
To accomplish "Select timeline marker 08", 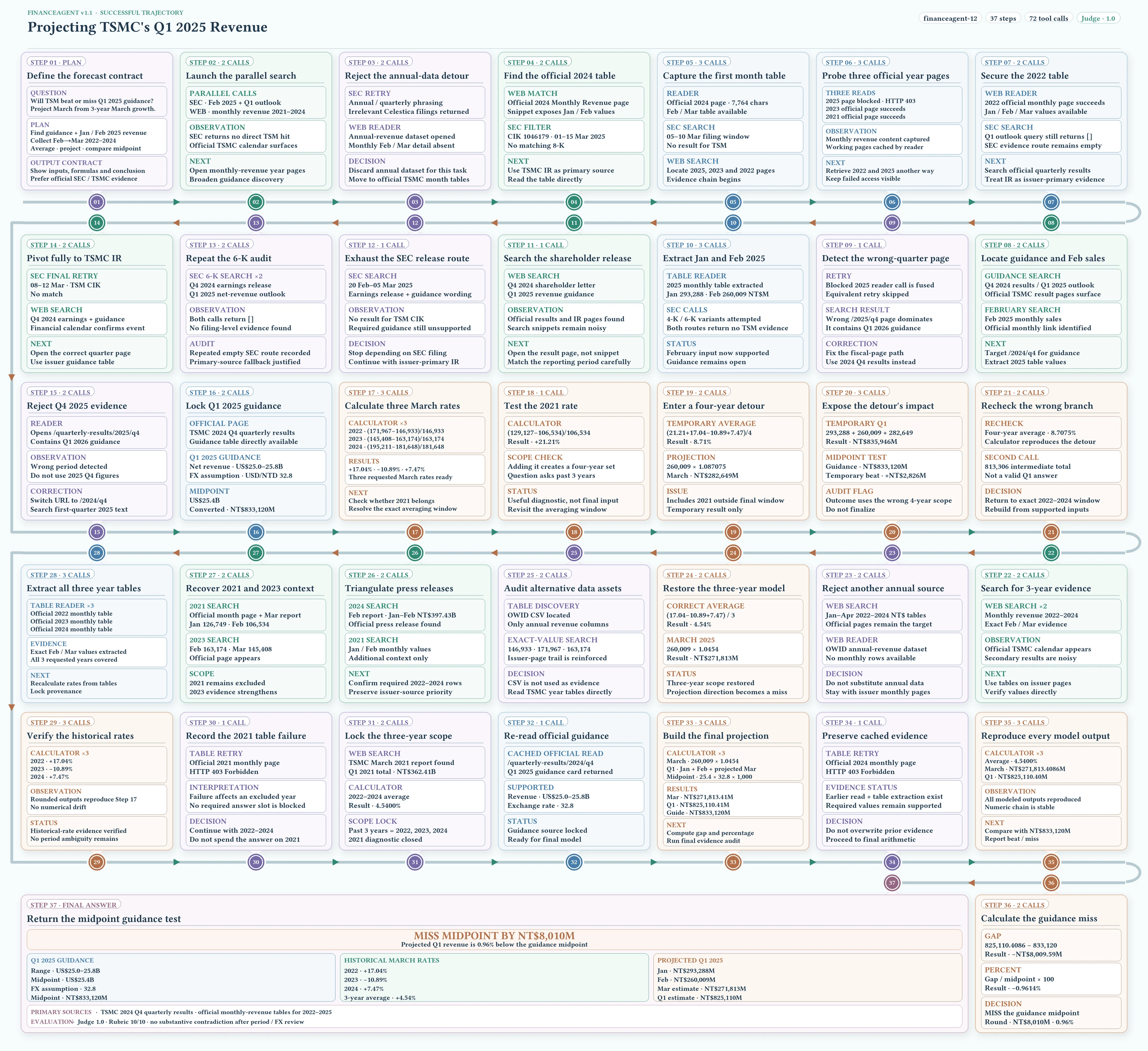I will coord(1051,222).
